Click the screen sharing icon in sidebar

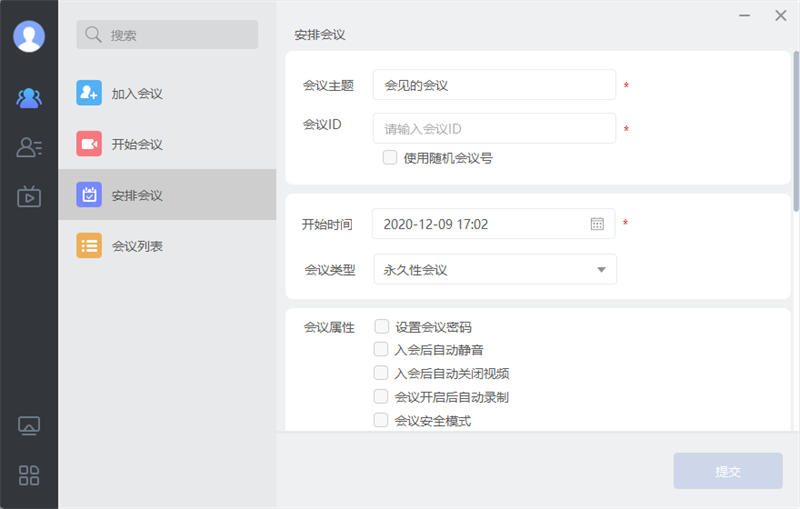pos(29,426)
